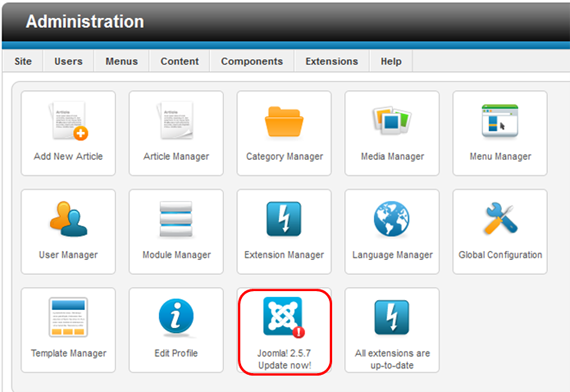Click the Joomla update logo icon
Viewport: 570px width, 392px height.
point(284,317)
